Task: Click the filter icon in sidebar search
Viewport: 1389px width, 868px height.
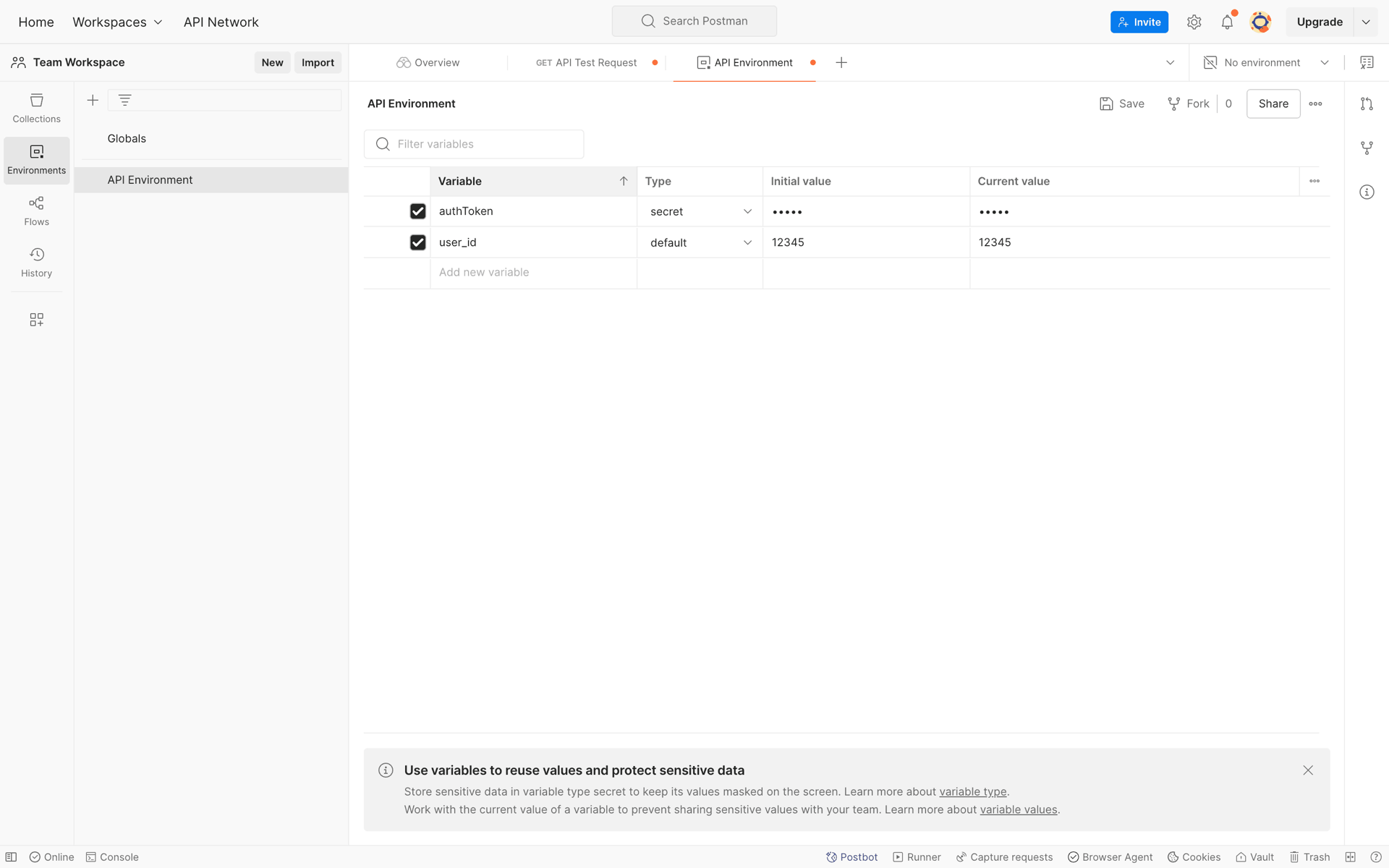Action: point(124,101)
